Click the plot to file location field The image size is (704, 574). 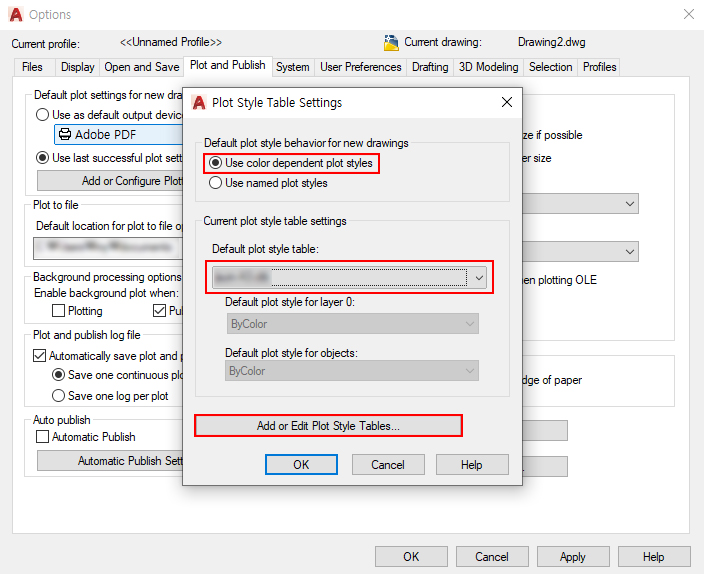(x=108, y=248)
